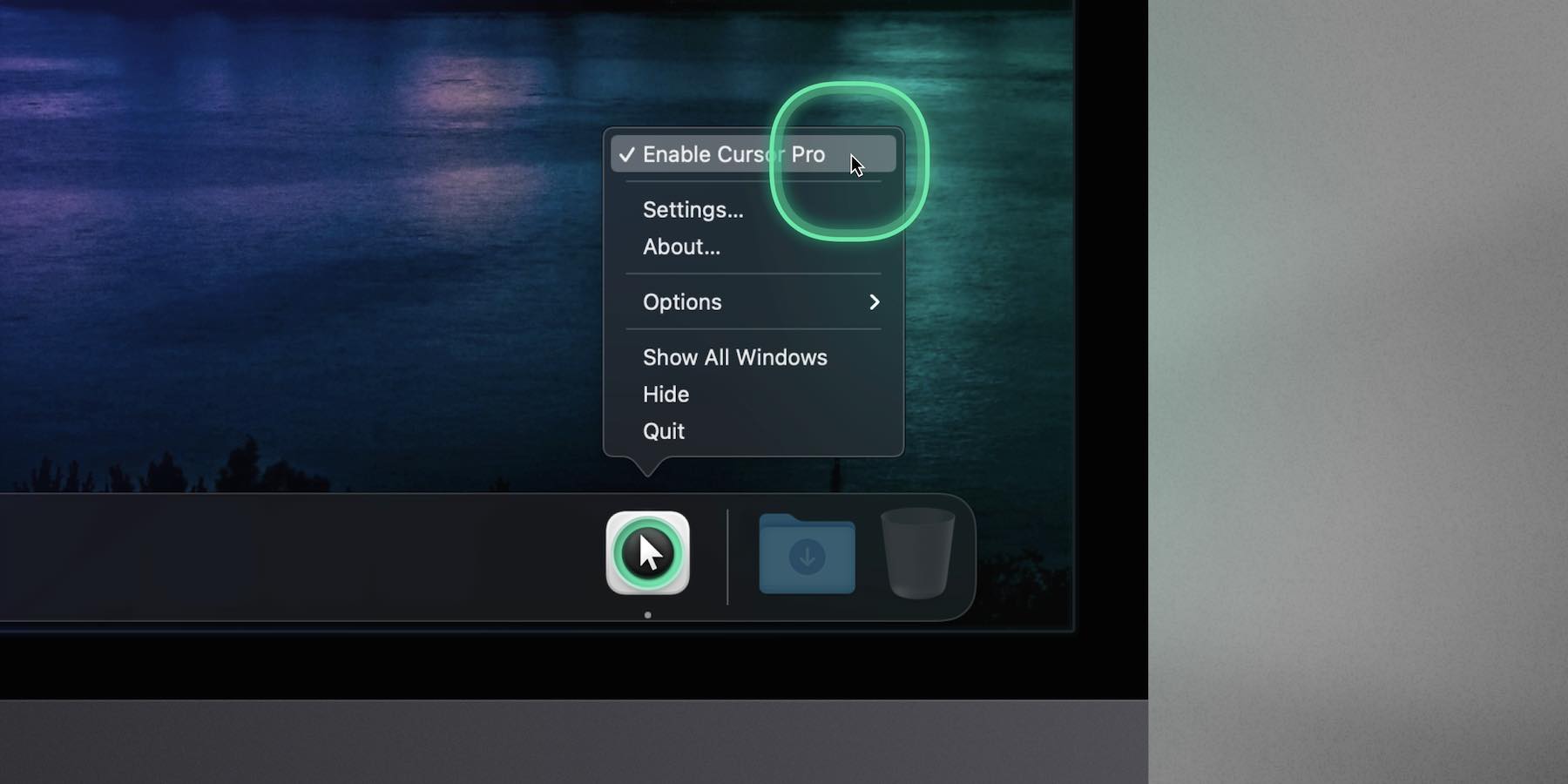Click the Dock separator line
Image resolution: width=1568 pixels, height=784 pixels.
click(x=727, y=557)
